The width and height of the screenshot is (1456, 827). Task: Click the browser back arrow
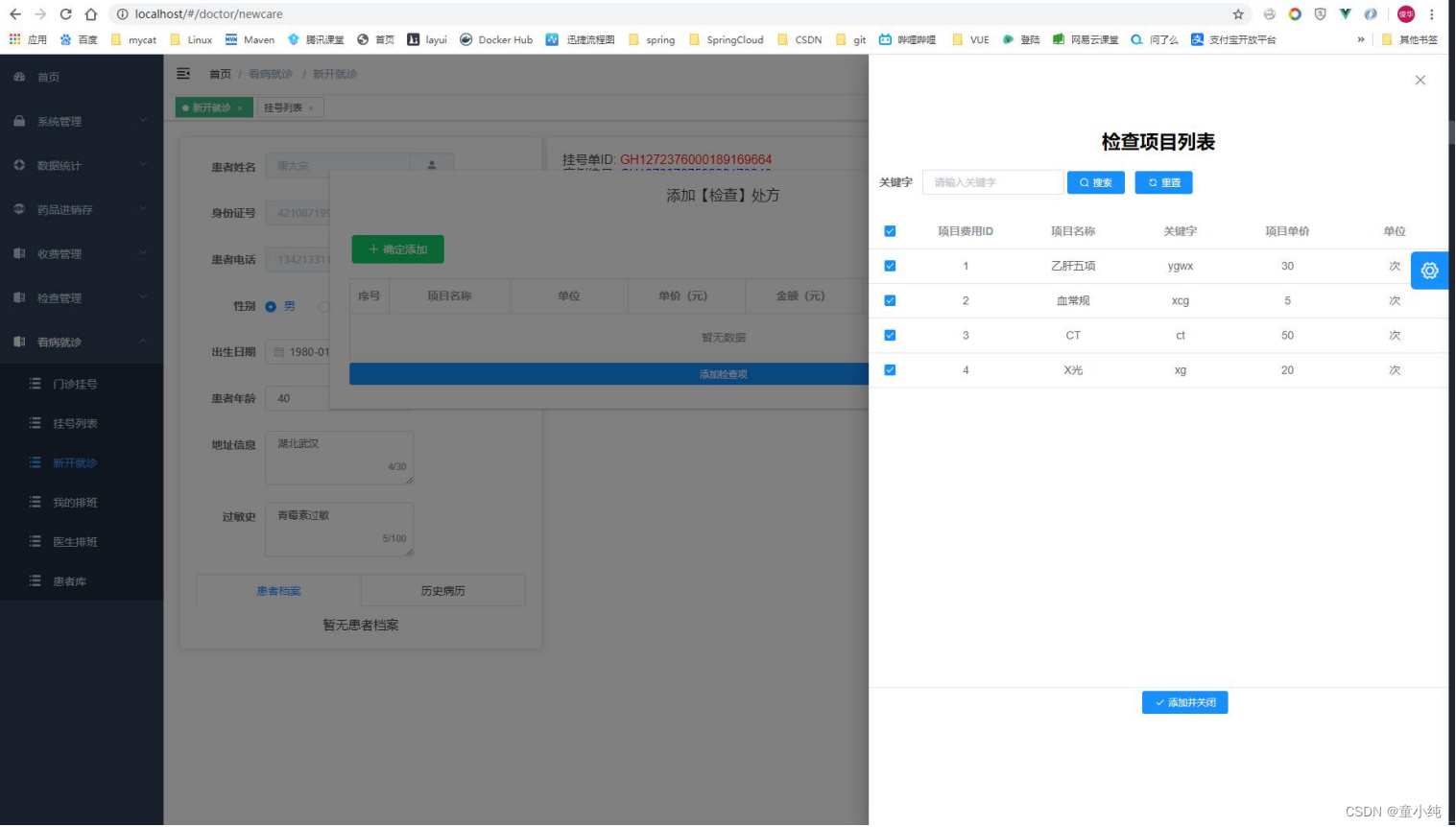coord(15,14)
